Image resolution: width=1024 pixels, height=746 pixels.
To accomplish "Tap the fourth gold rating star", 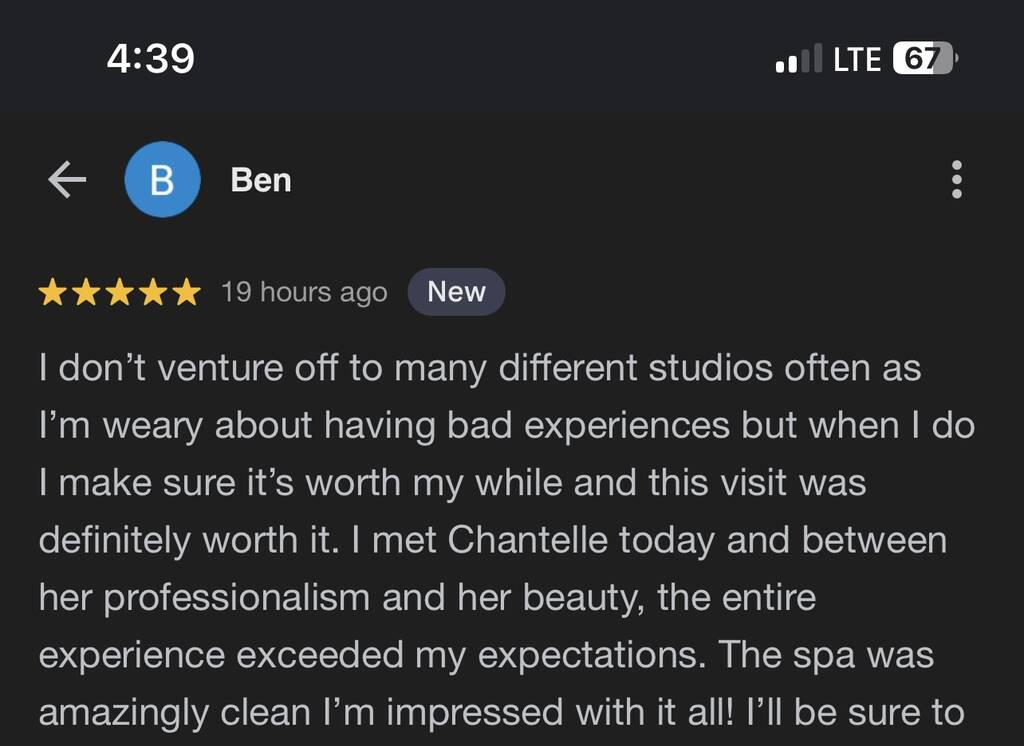I will coord(153,292).
